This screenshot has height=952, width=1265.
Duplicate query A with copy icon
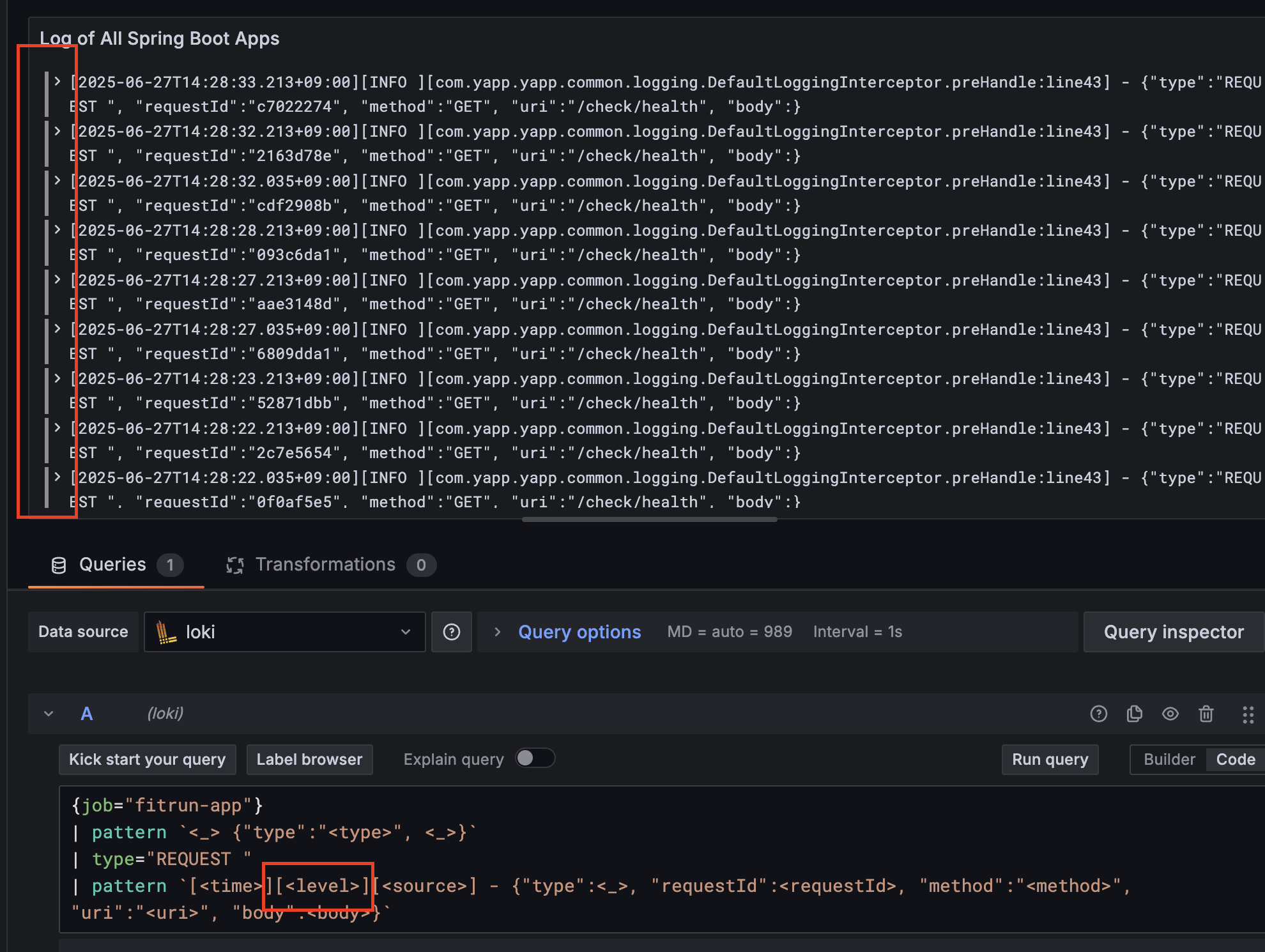coord(1135,714)
